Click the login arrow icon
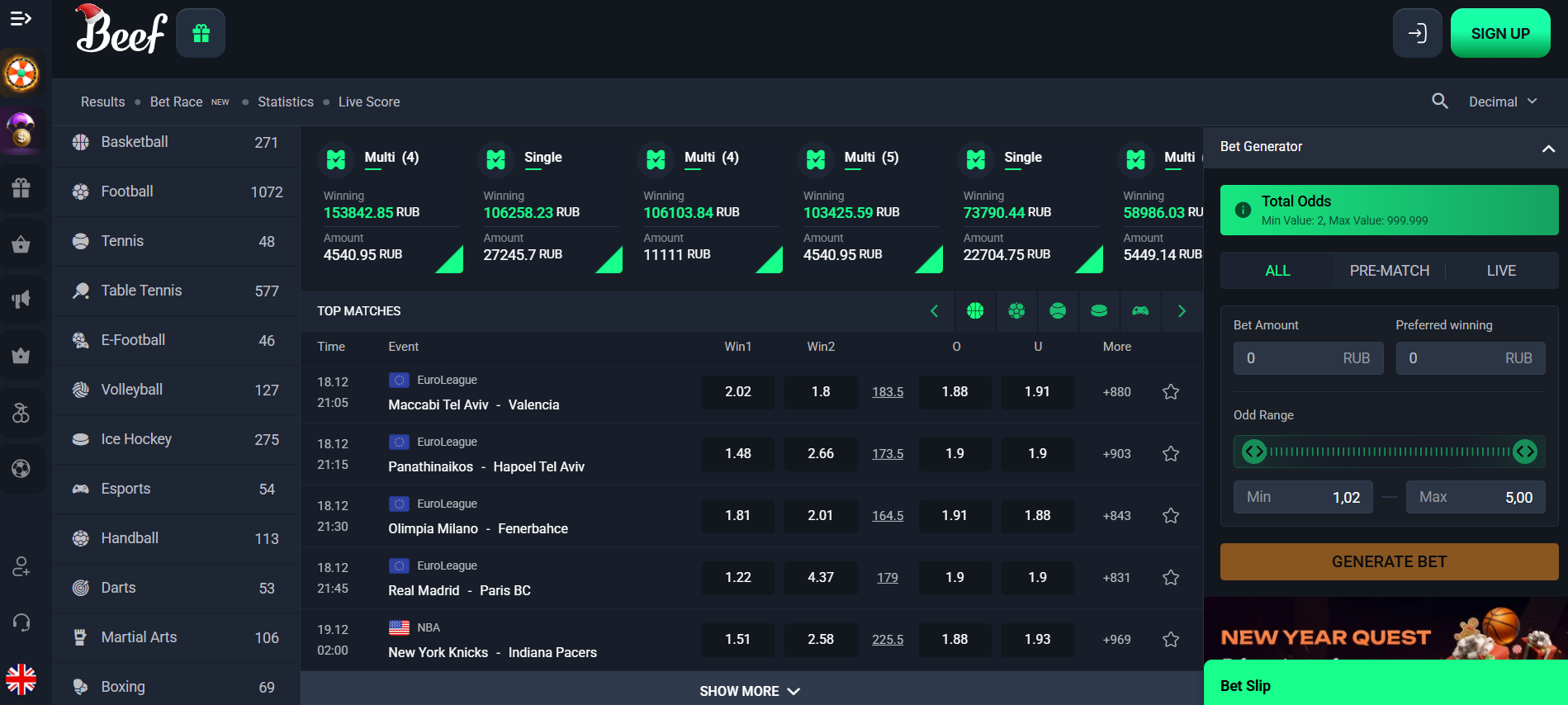Image resolution: width=1568 pixels, height=705 pixels. [1417, 33]
